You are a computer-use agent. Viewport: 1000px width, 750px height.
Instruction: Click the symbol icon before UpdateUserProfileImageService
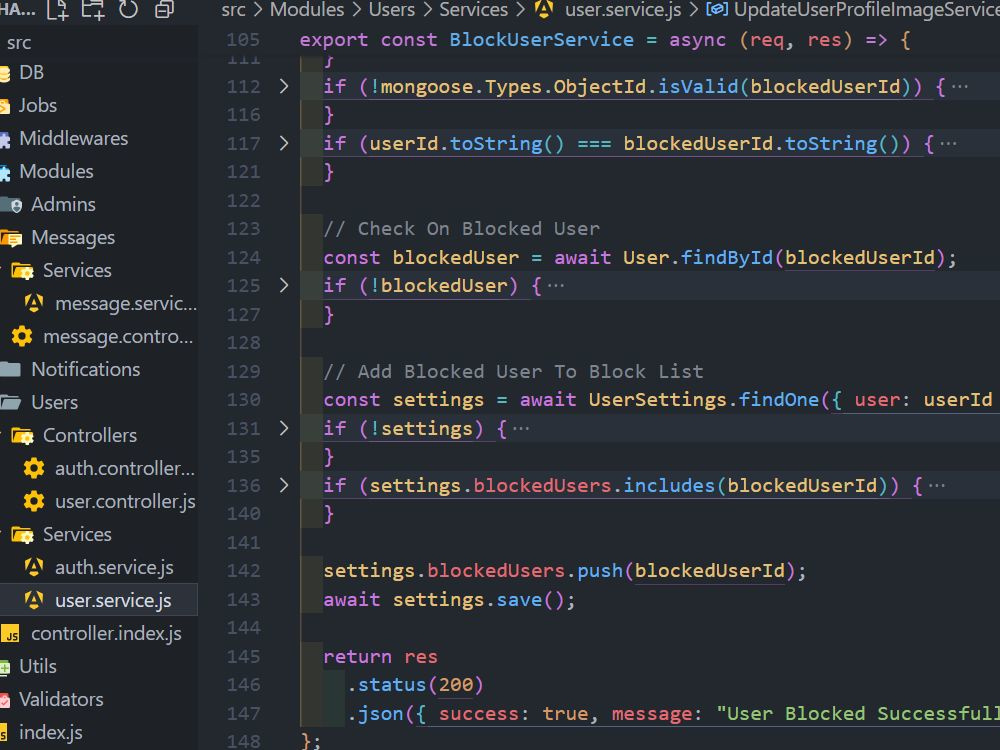(717, 10)
